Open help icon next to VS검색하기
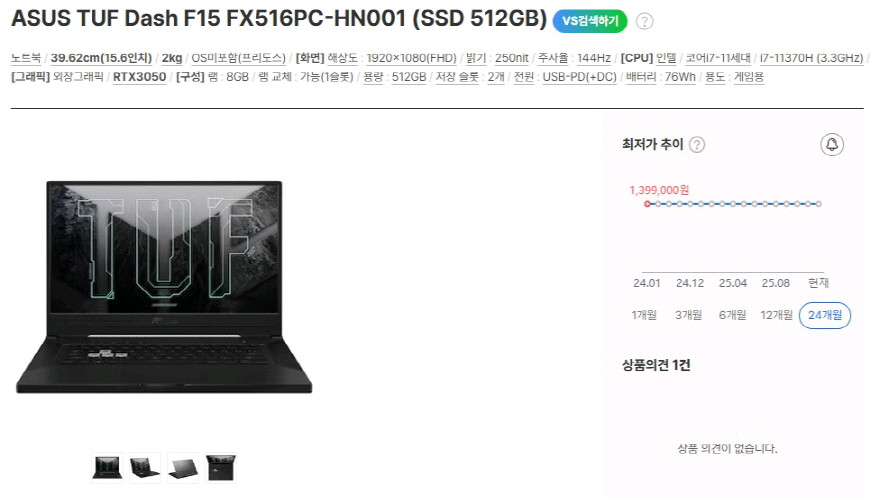The image size is (888, 499). point(644,22)
